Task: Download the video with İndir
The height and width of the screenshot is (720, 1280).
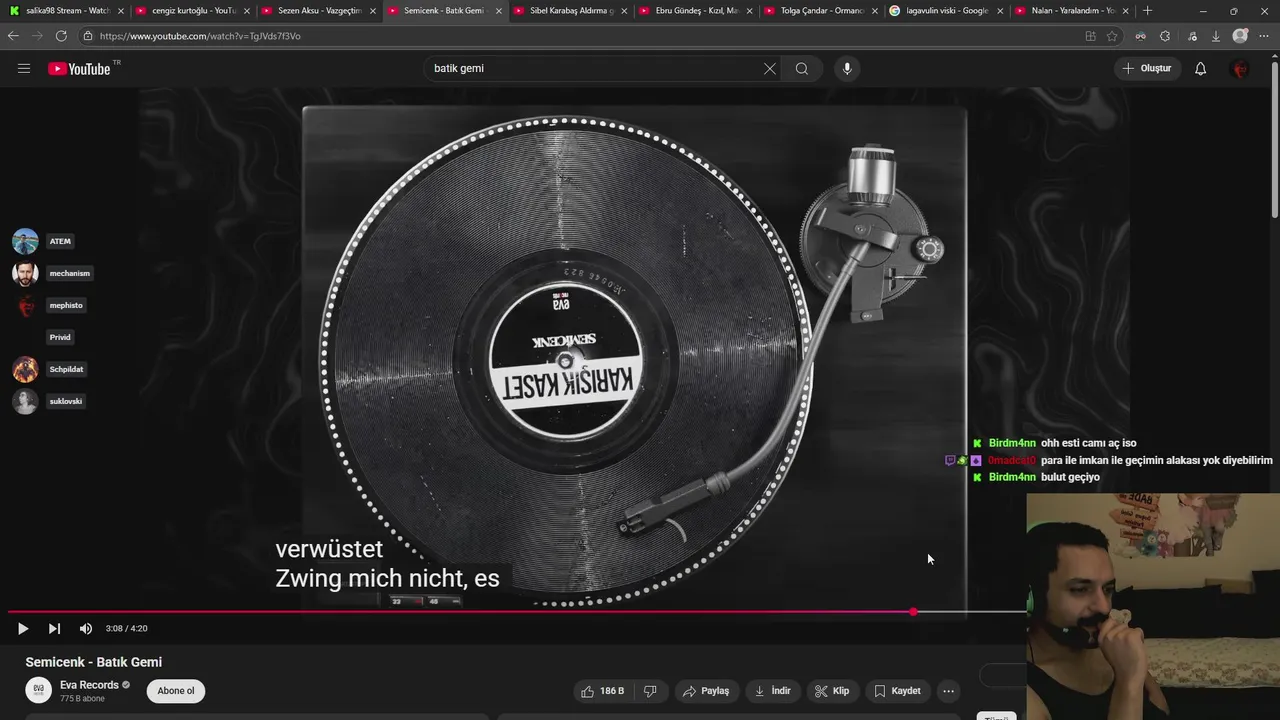Action: coord(772,691)
